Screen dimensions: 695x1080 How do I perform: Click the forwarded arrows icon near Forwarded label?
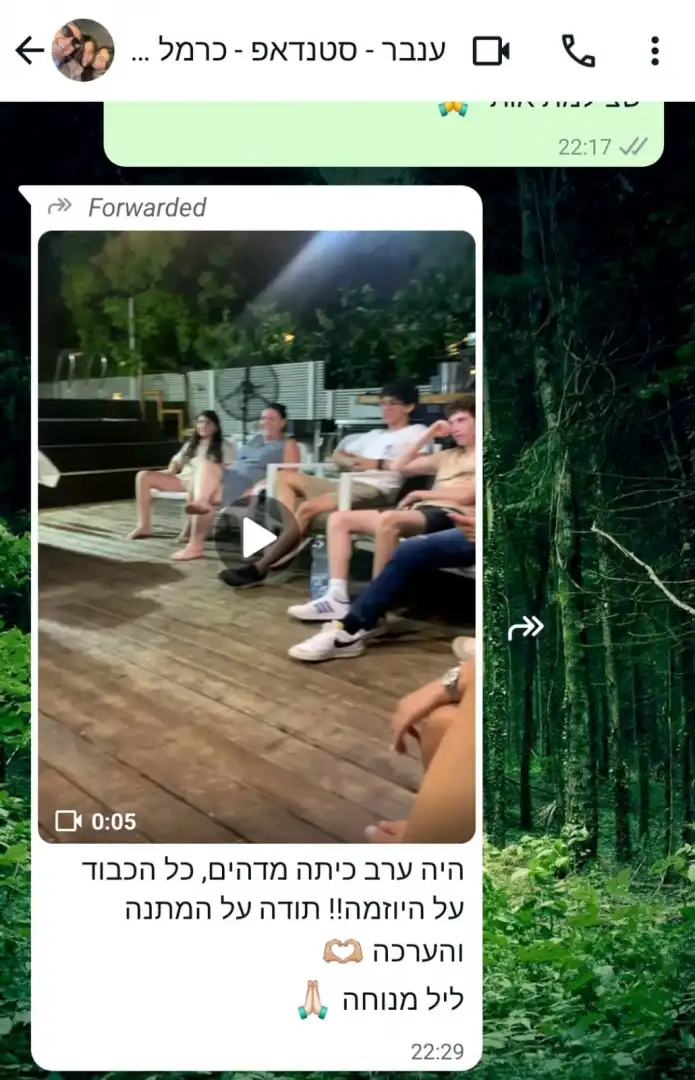60,206
